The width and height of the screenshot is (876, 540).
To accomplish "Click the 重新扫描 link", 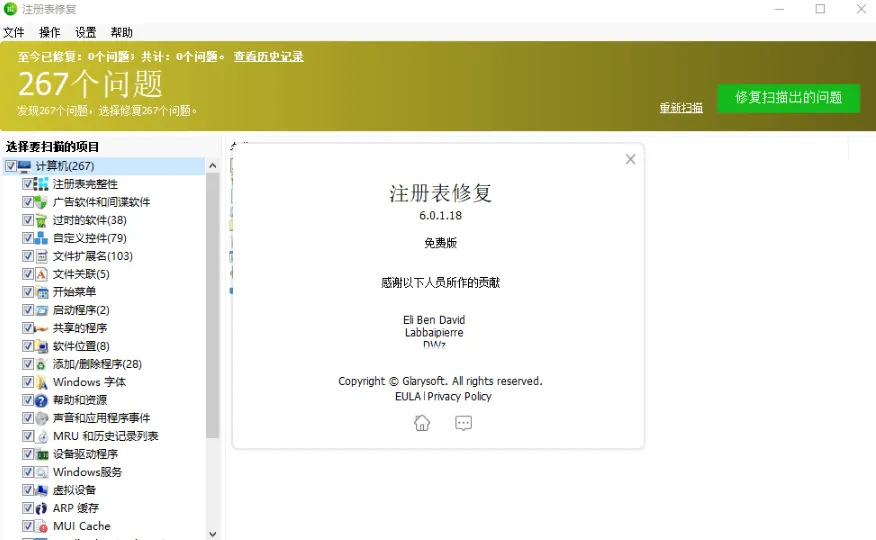I will pyautogui.click(x=681, y=108).
